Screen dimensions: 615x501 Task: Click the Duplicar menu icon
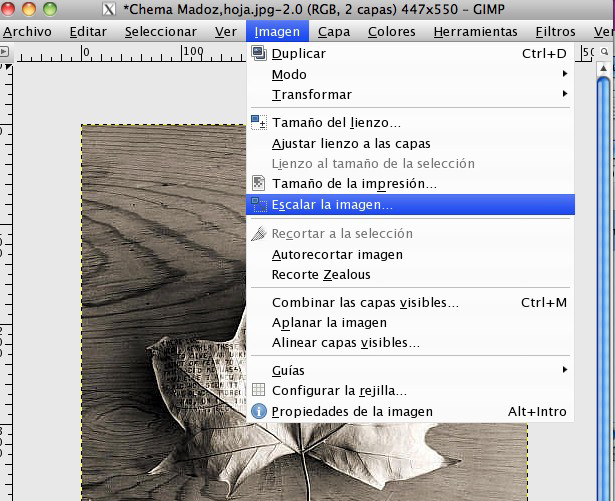point(259,53)
